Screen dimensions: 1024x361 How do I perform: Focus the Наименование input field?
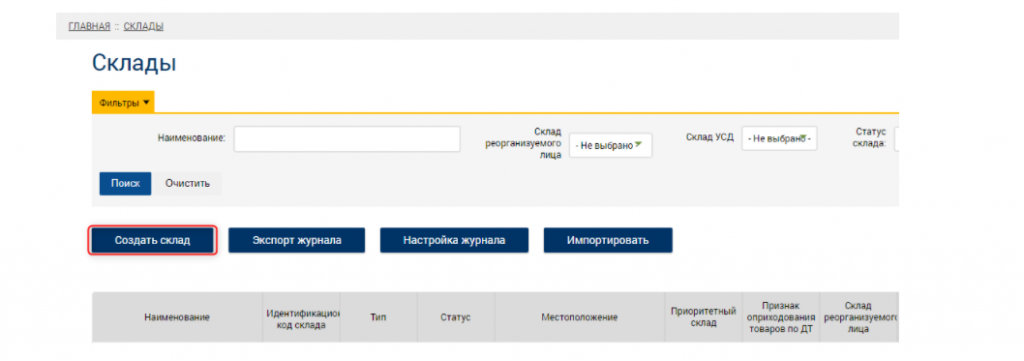coord(347,139)
